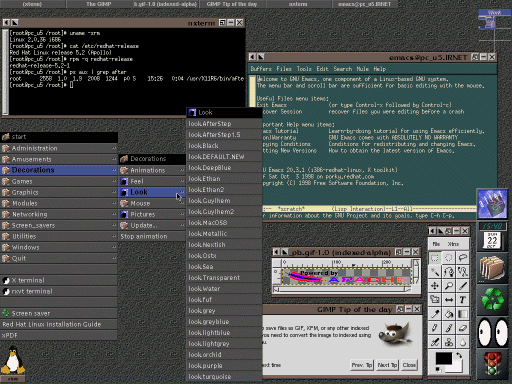Expand the Graphics submenu arrow
This screenshot has height=384, width=512.
(x=114, y=192)
